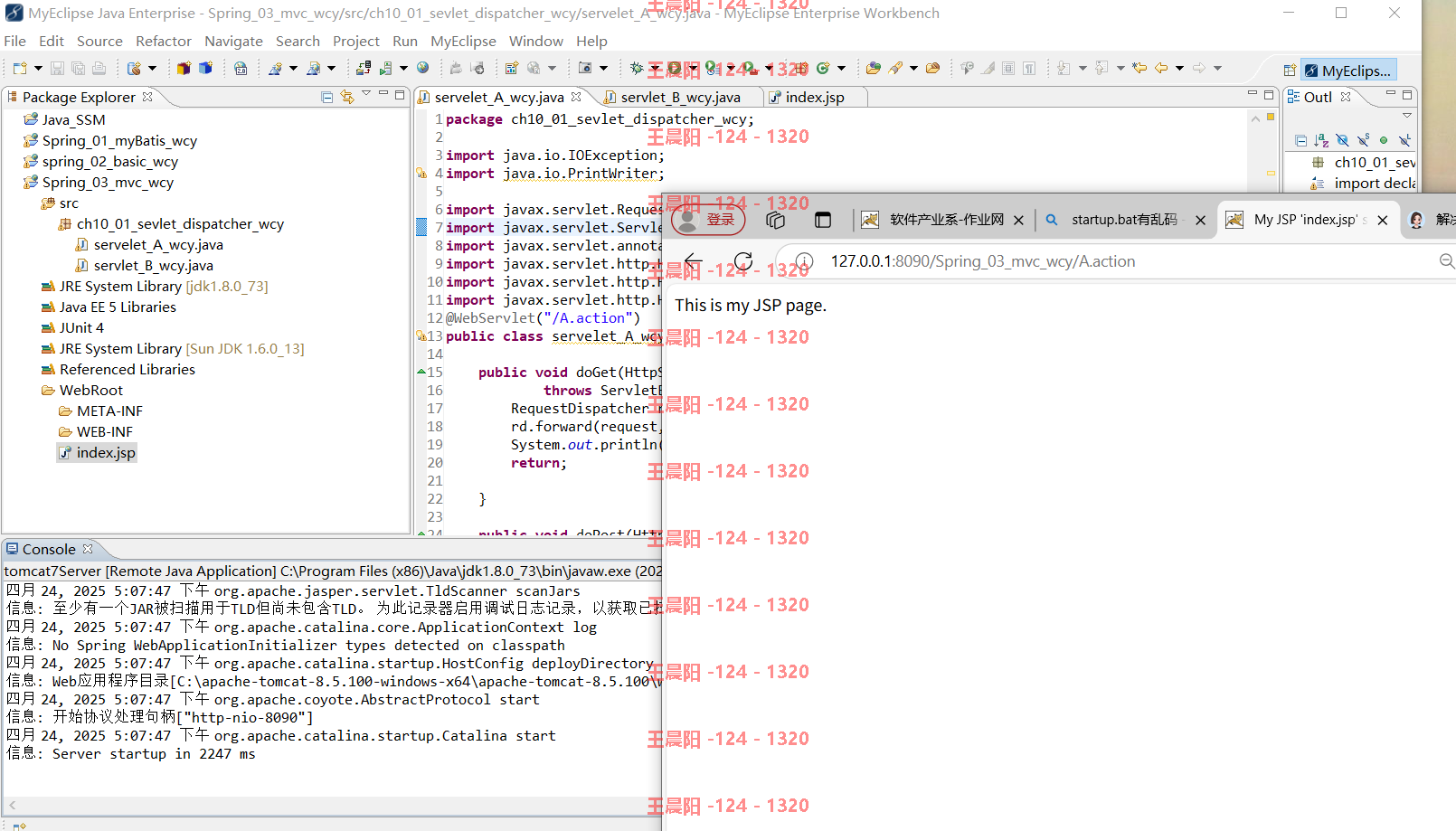Click the Save All toolbar icon
The image size is (1456, 831).
78,68
